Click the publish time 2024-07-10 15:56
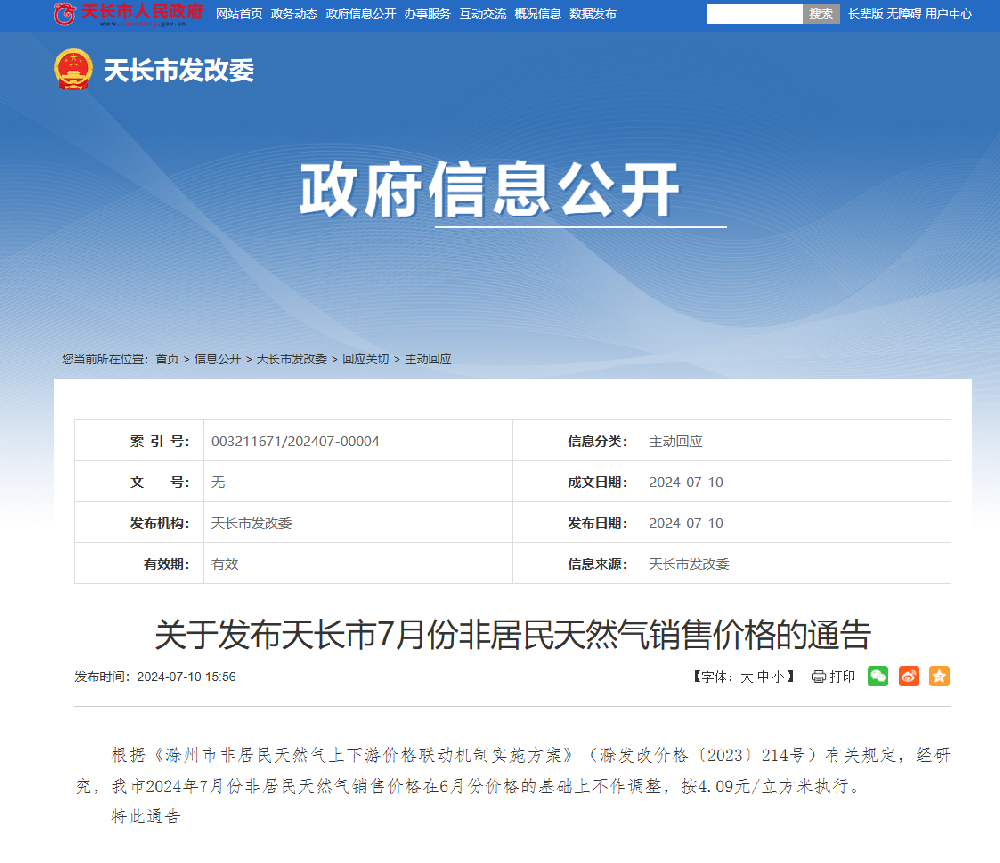This screenshot has height=863, width=1000. [186, 677]
